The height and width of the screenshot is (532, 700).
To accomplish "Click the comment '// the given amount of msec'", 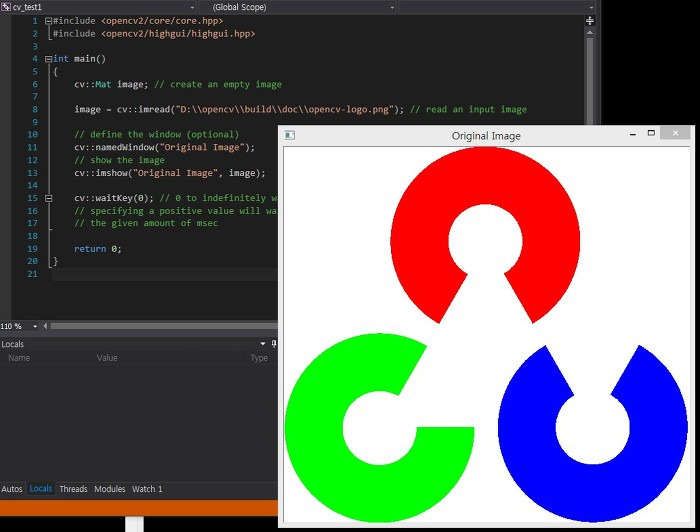I will 146,223.
